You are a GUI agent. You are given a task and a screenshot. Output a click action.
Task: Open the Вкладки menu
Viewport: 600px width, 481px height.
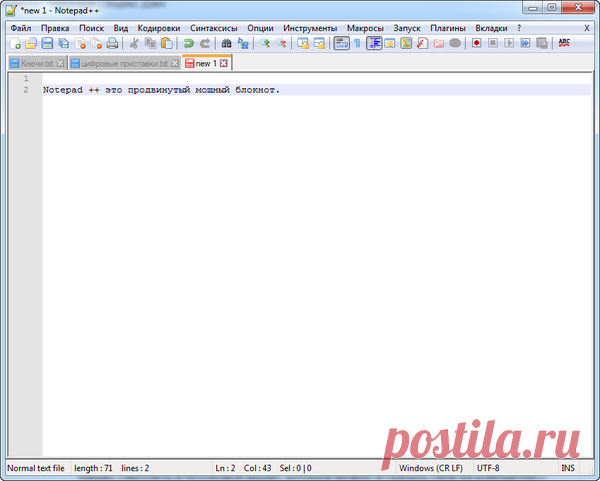coord(491,28)
